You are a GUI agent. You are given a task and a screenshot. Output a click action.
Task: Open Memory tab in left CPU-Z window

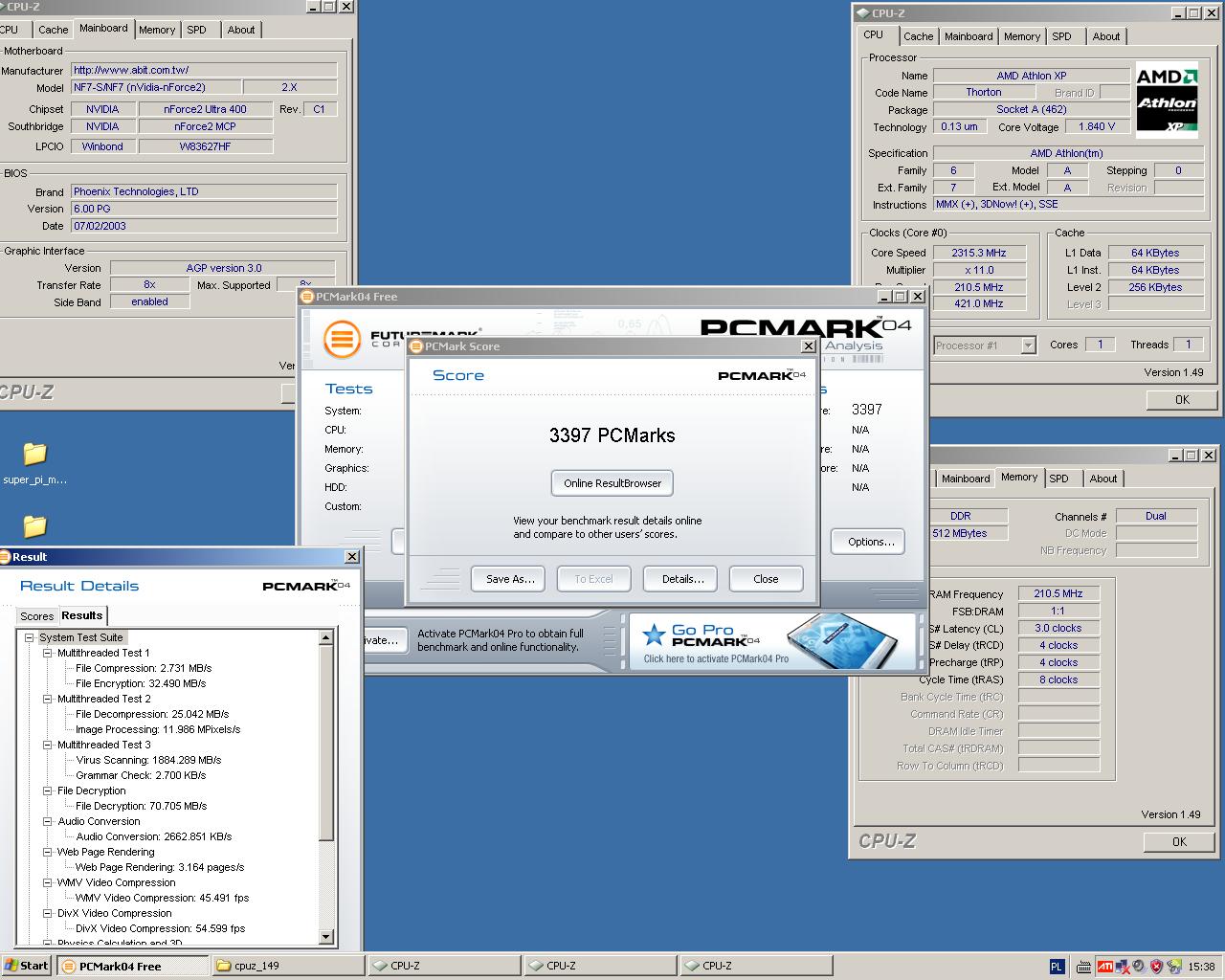pyautogui.click(x=157, y=30)
